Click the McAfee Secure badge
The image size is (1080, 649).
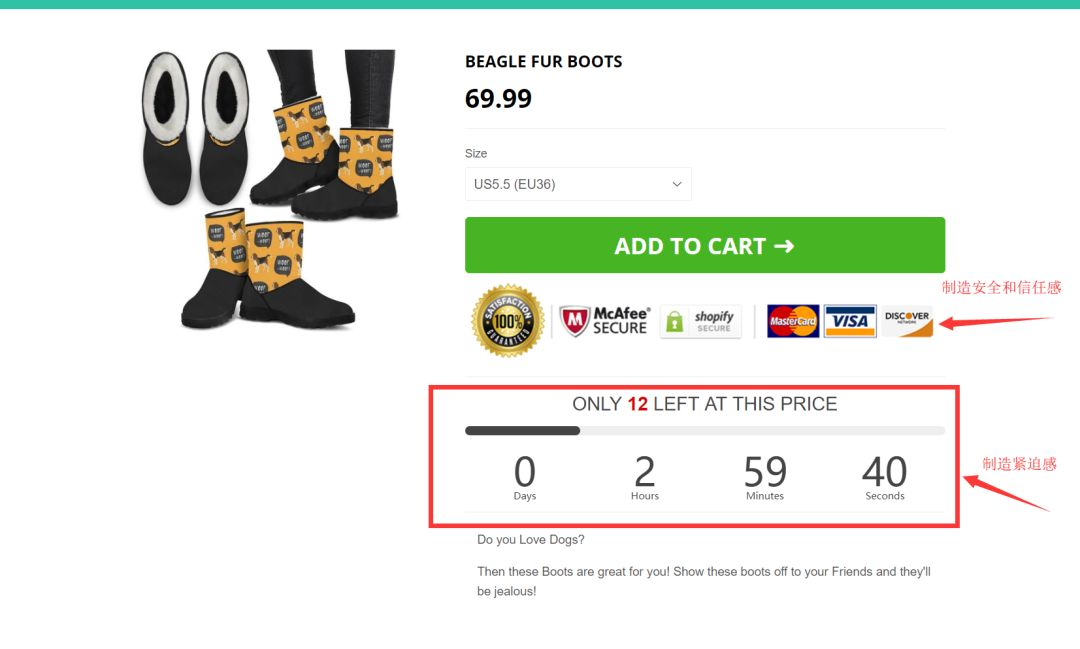tap(604, 321)
